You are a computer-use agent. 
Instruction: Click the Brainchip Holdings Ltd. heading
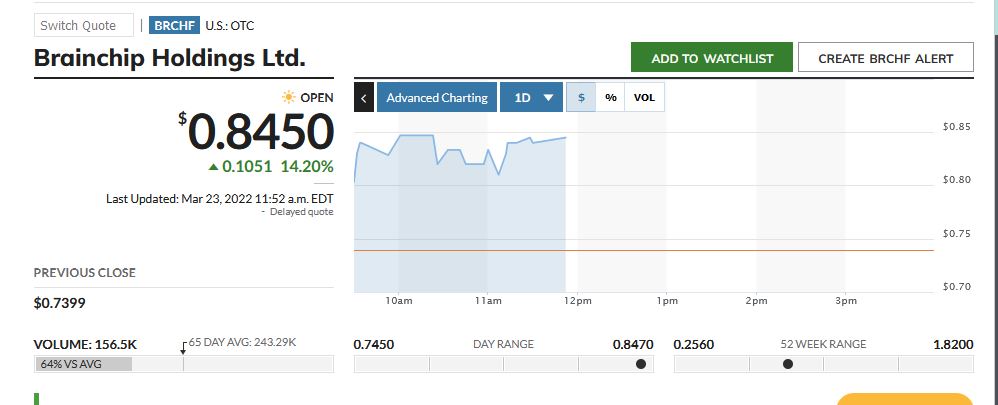tap(169, 58)
